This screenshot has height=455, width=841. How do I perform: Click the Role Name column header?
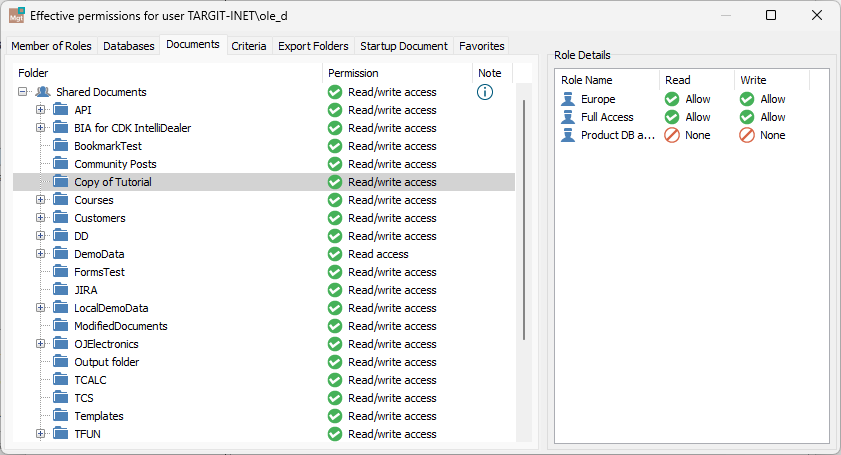(607, 80)
